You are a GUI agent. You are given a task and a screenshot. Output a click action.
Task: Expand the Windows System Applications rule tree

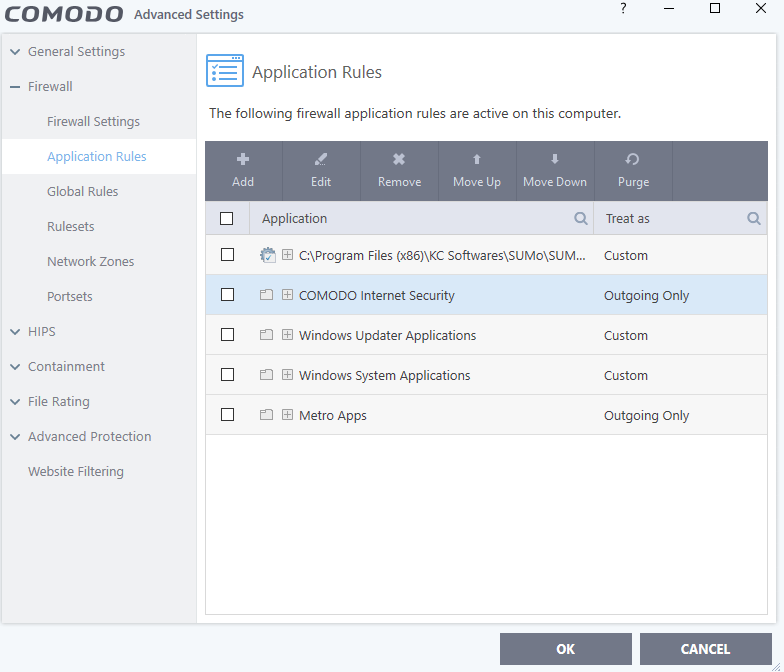[x=287, y=375]
